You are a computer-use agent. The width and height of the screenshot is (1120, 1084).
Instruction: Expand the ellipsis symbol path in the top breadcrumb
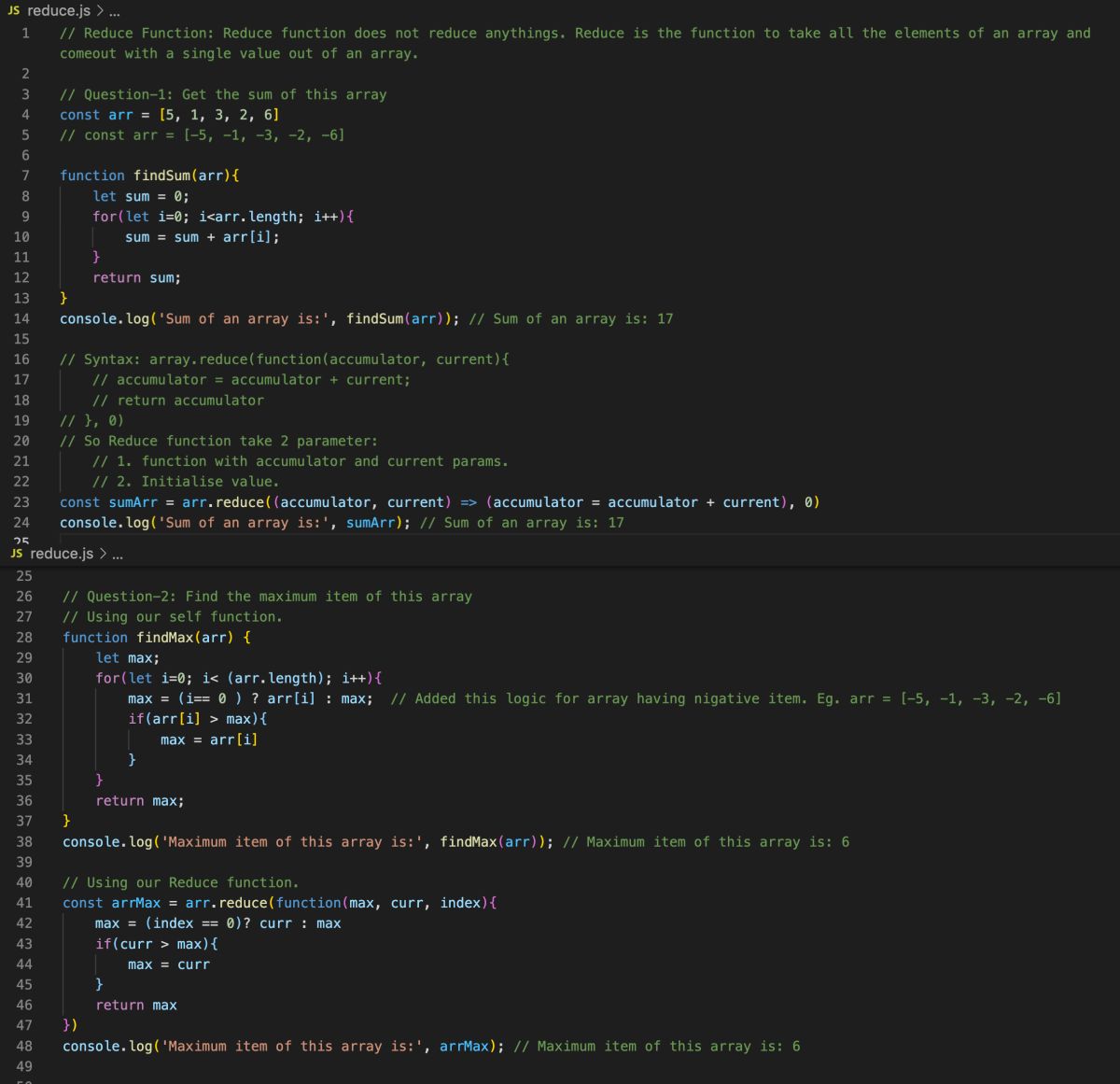coord(114,12)
